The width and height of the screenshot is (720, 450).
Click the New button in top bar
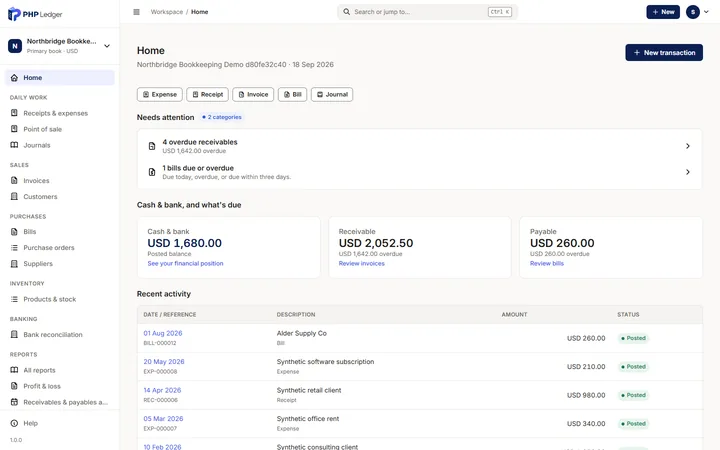(x=663, y=12)
